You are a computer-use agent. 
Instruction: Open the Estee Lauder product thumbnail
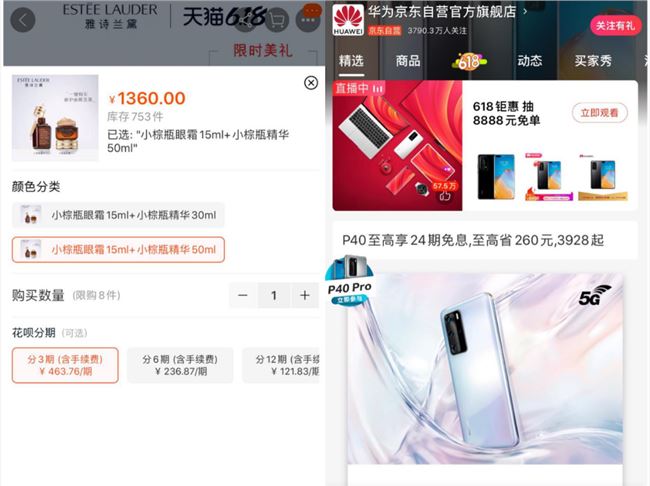click(55, 118)
